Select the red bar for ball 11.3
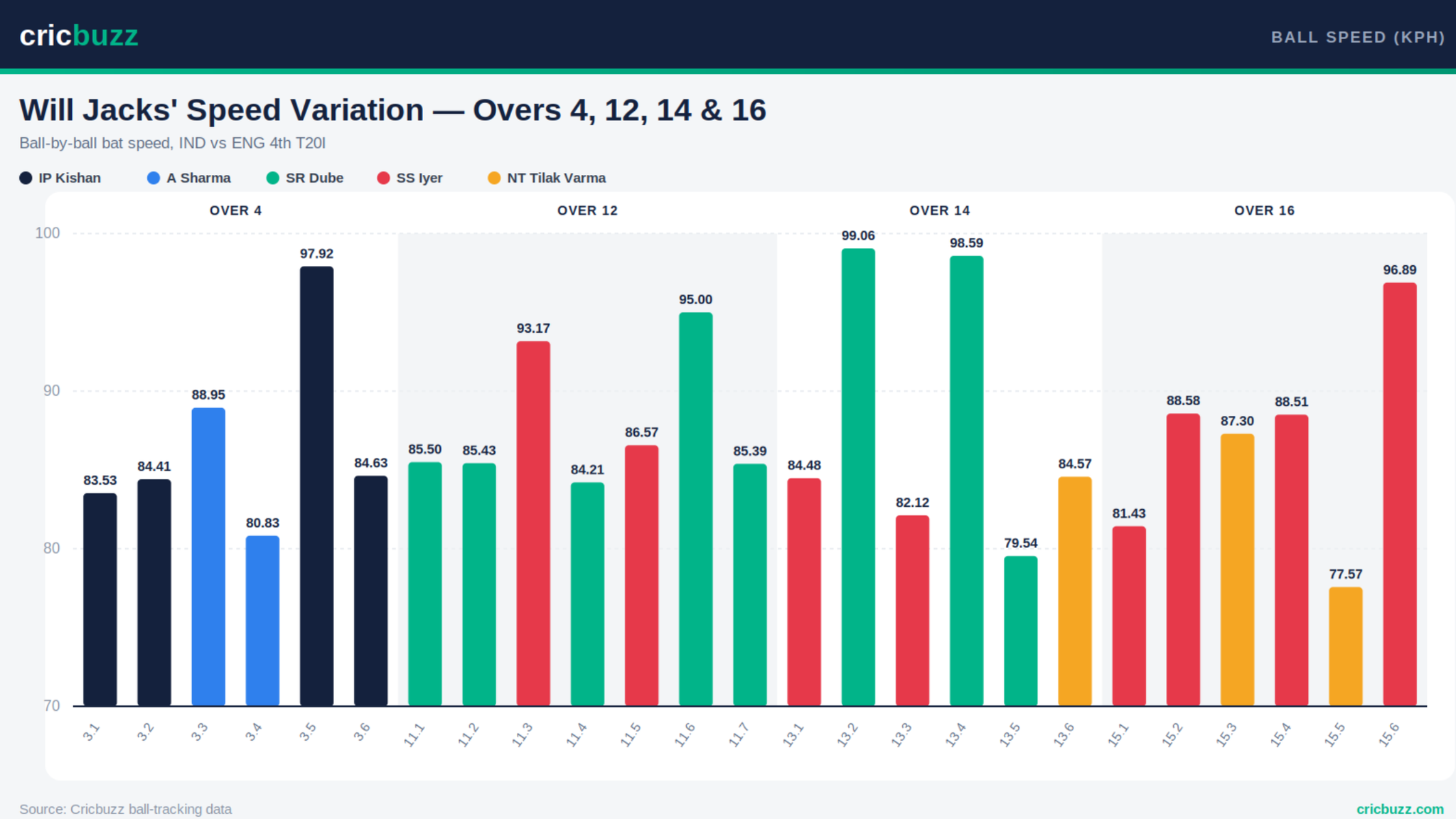 point(533,523)
